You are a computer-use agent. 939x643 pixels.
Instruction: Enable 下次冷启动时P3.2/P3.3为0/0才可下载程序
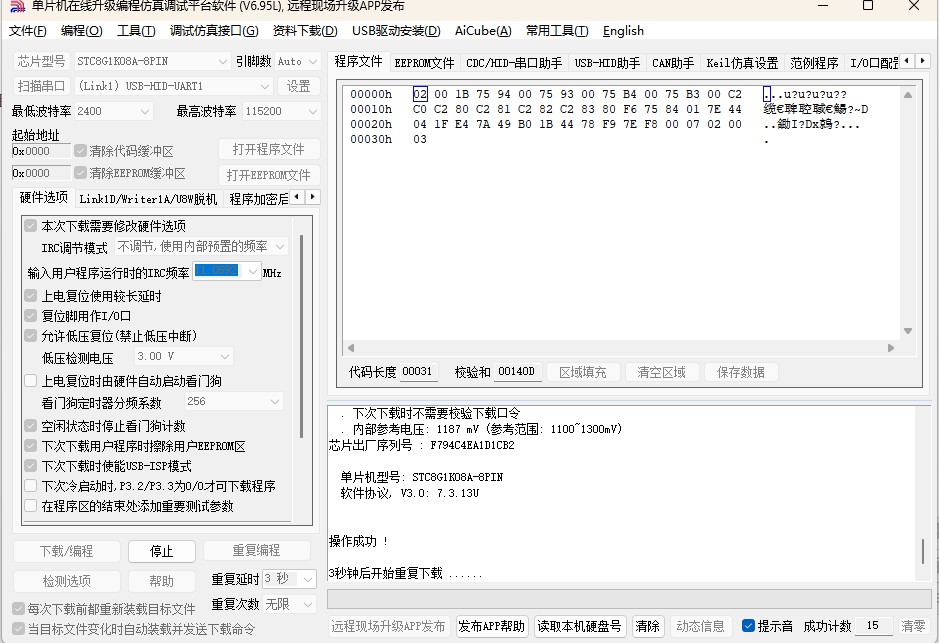[31, 486]
